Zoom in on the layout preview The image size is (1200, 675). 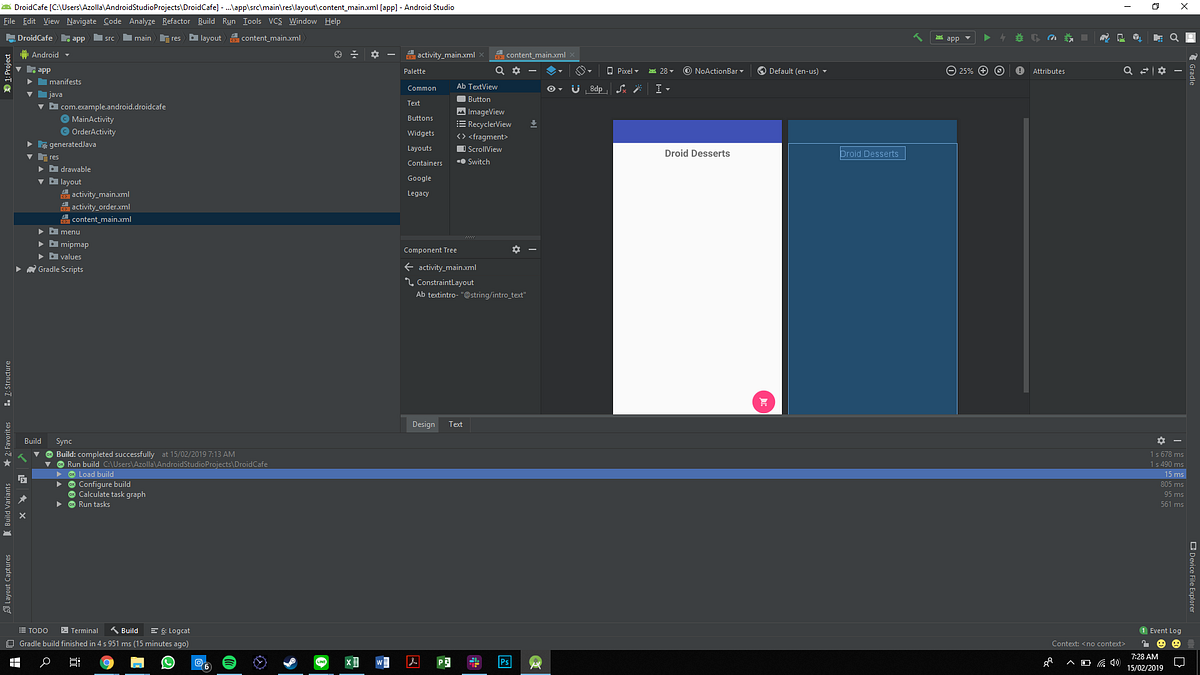[983, 71]
